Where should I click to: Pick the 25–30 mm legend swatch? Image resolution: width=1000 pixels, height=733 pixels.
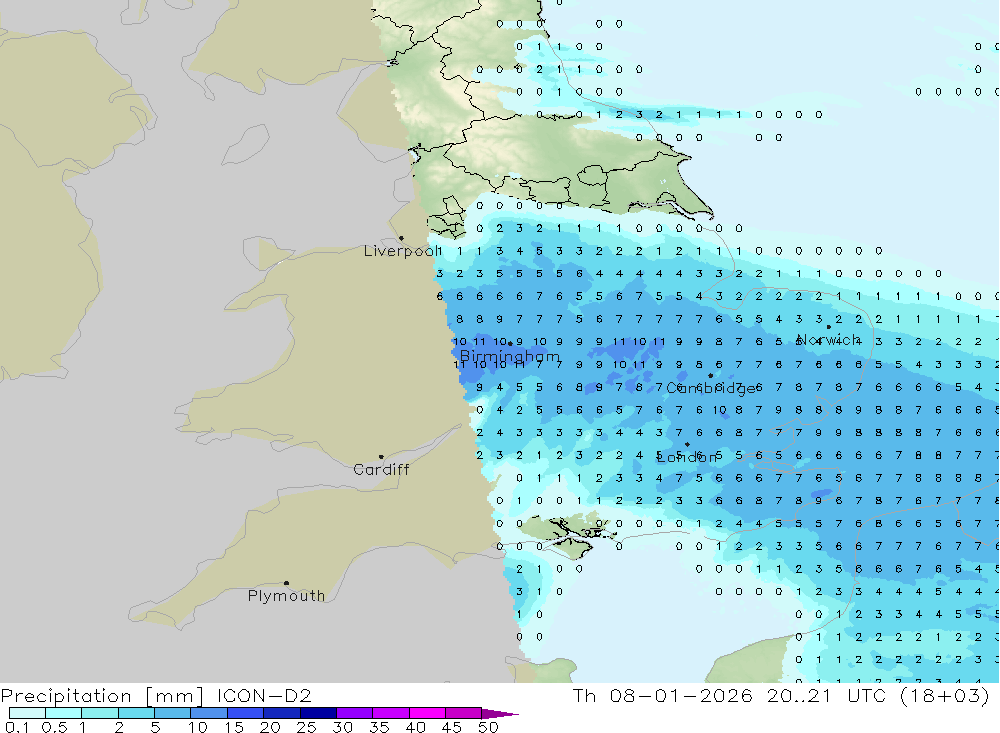[x=318, y=713]
